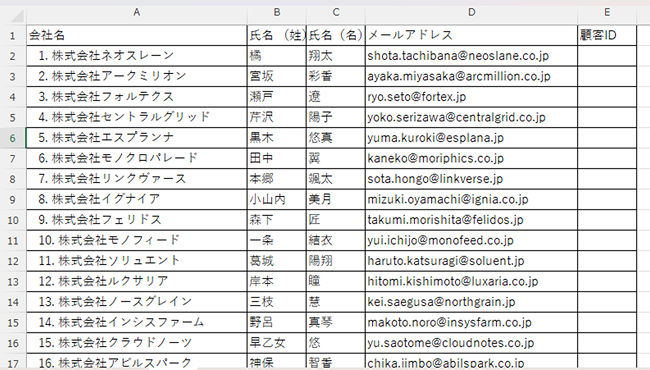Click email haruto.katsuragi@soluent.jp
650x370 pixels.
point(471,261)
